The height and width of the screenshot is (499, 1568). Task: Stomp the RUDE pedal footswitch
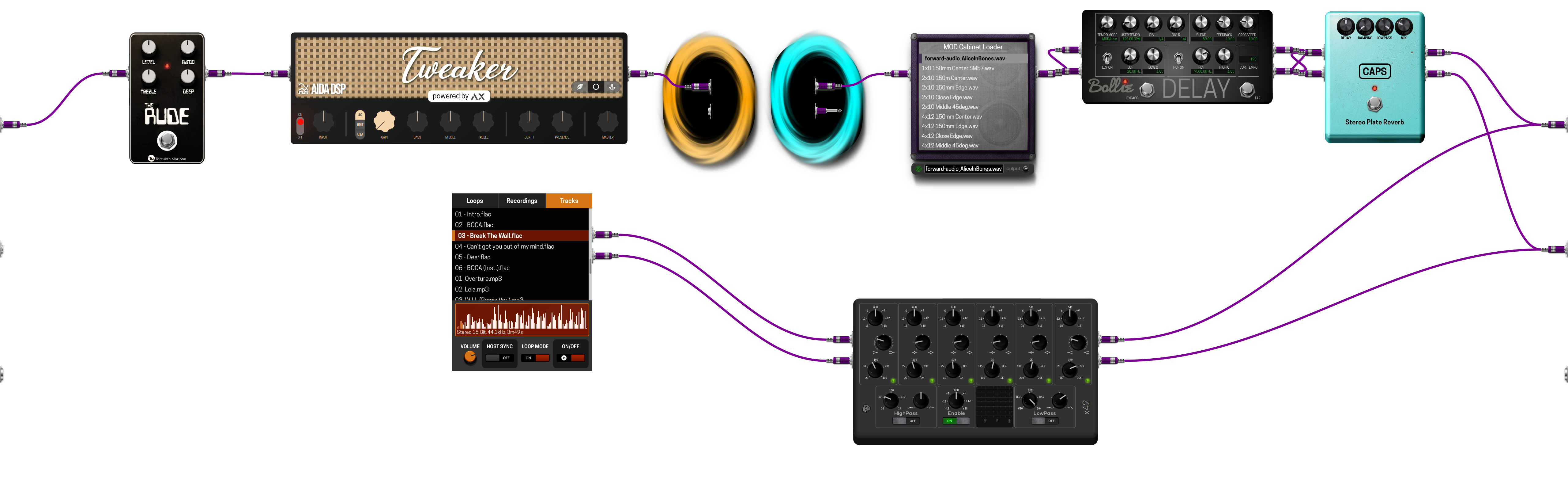167,141
